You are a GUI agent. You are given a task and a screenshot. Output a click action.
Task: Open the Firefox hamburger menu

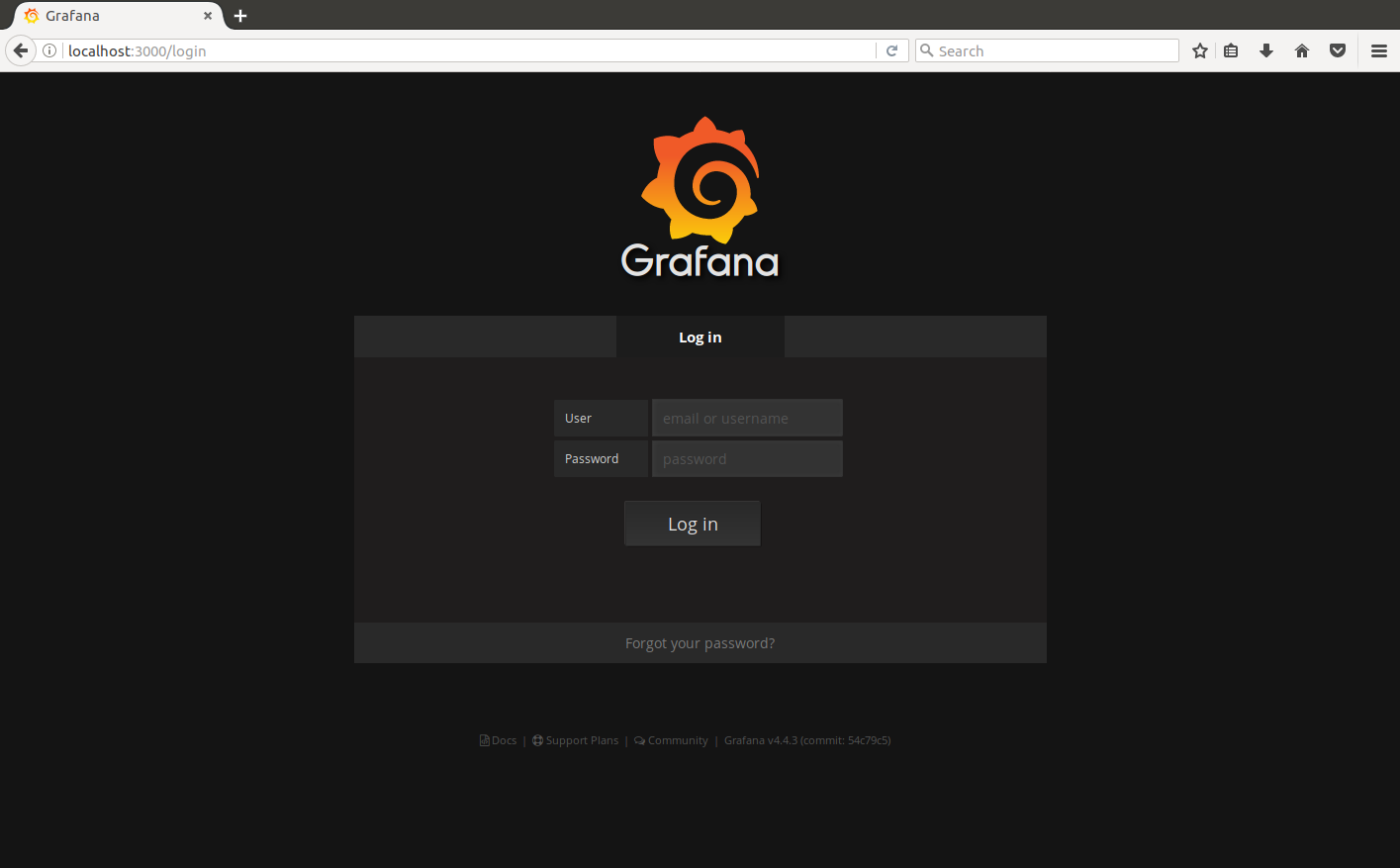[1379, 50]
